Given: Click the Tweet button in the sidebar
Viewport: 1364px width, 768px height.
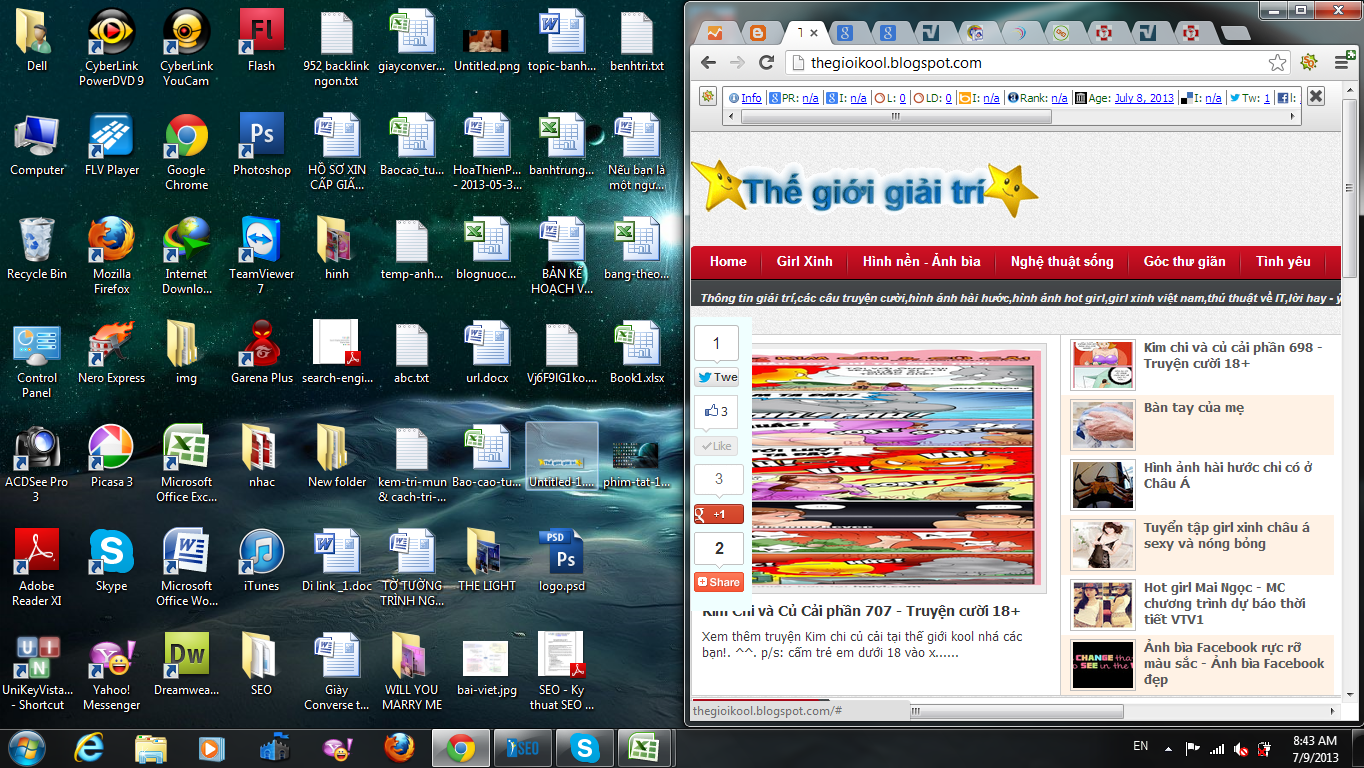Looking at the screenshot, I should [716, 377].
